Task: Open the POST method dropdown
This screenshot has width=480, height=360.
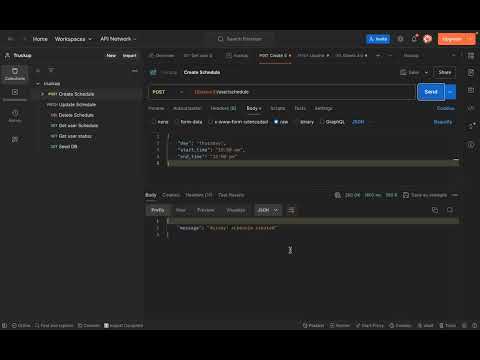Action: [x=168, y=92]
